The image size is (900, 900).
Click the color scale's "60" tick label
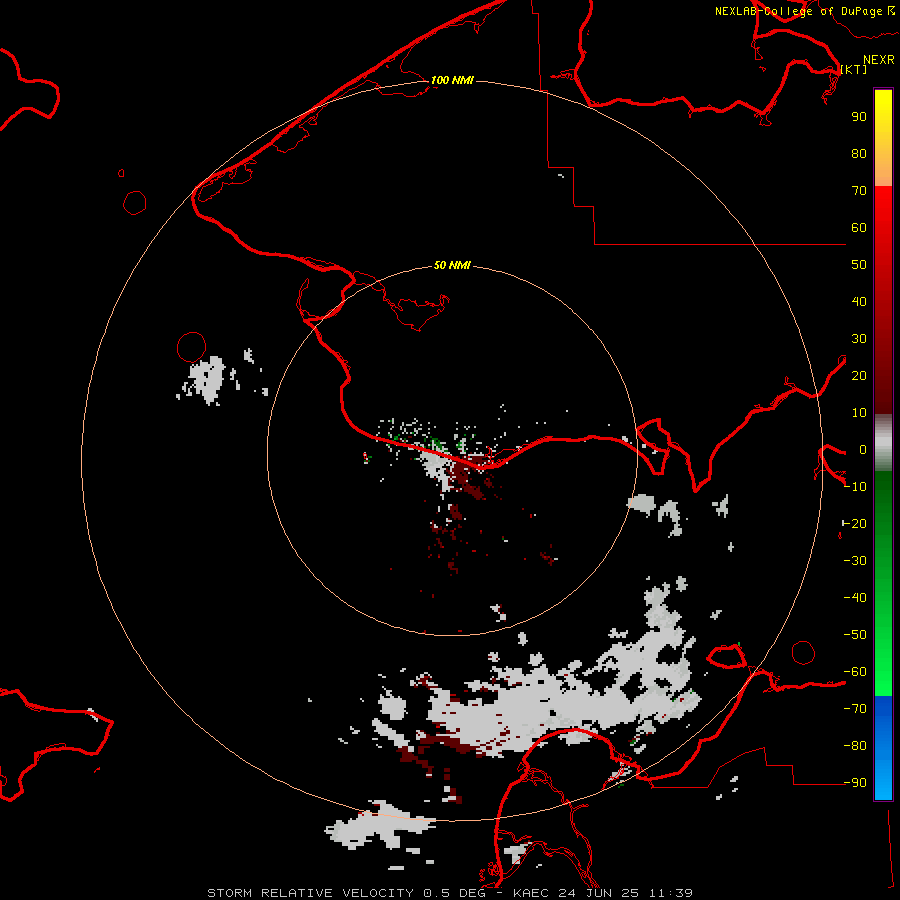click(x=859, y=228)
